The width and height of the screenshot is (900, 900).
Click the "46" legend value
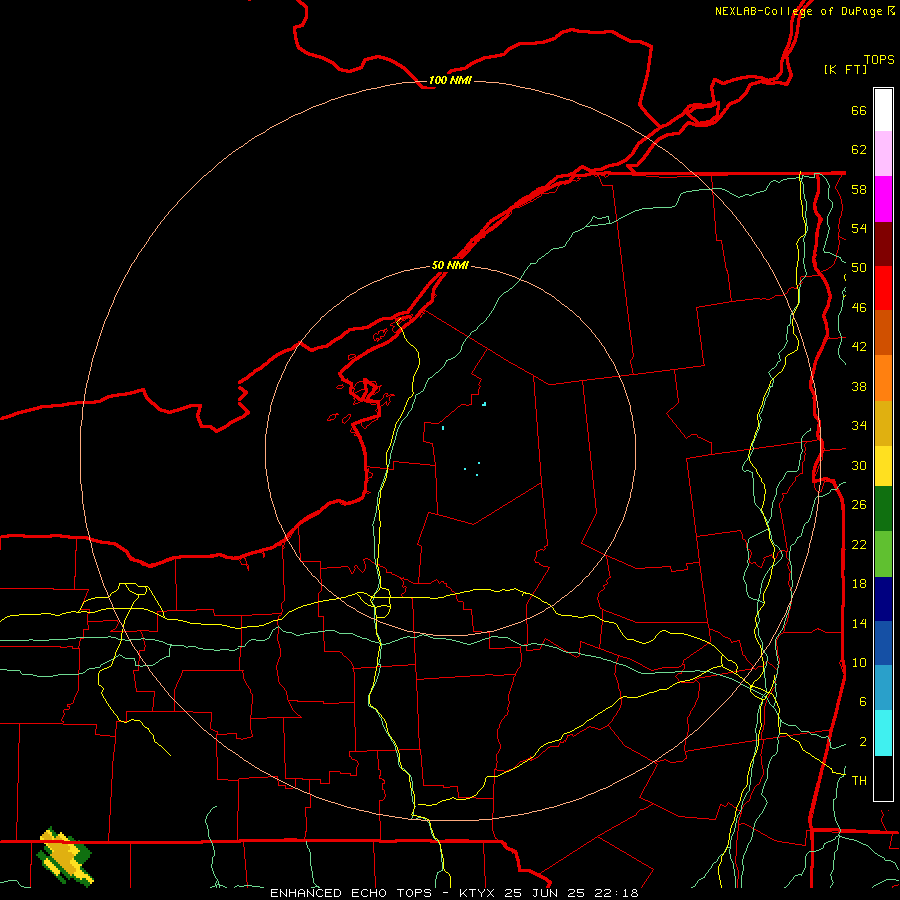[859, 308]
